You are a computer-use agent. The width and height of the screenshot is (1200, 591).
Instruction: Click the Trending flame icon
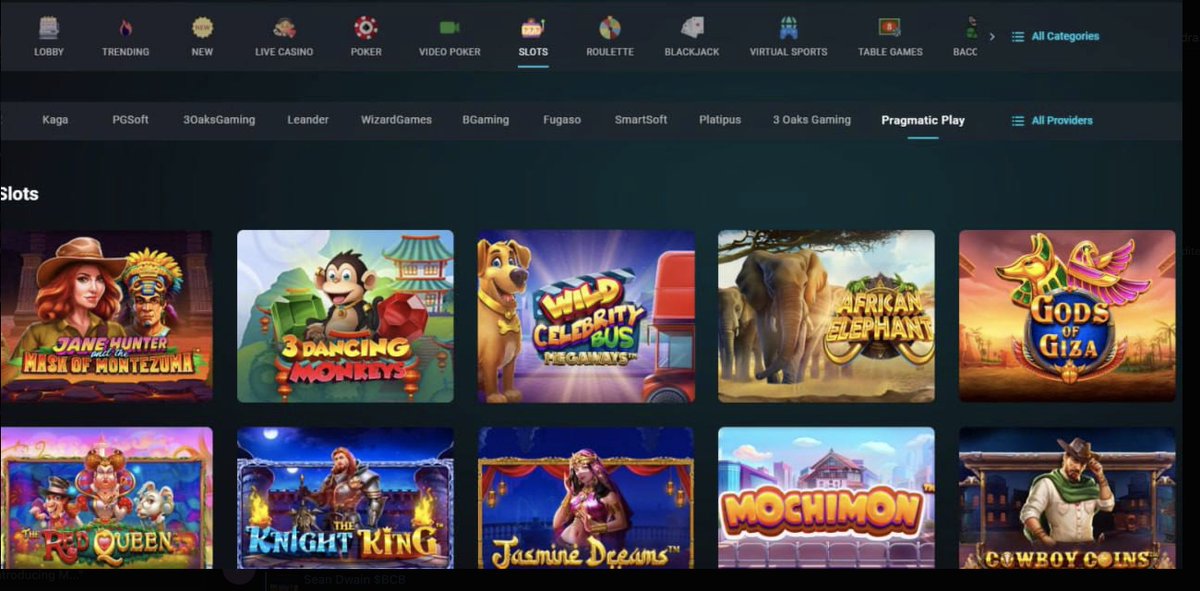(125, 27)
